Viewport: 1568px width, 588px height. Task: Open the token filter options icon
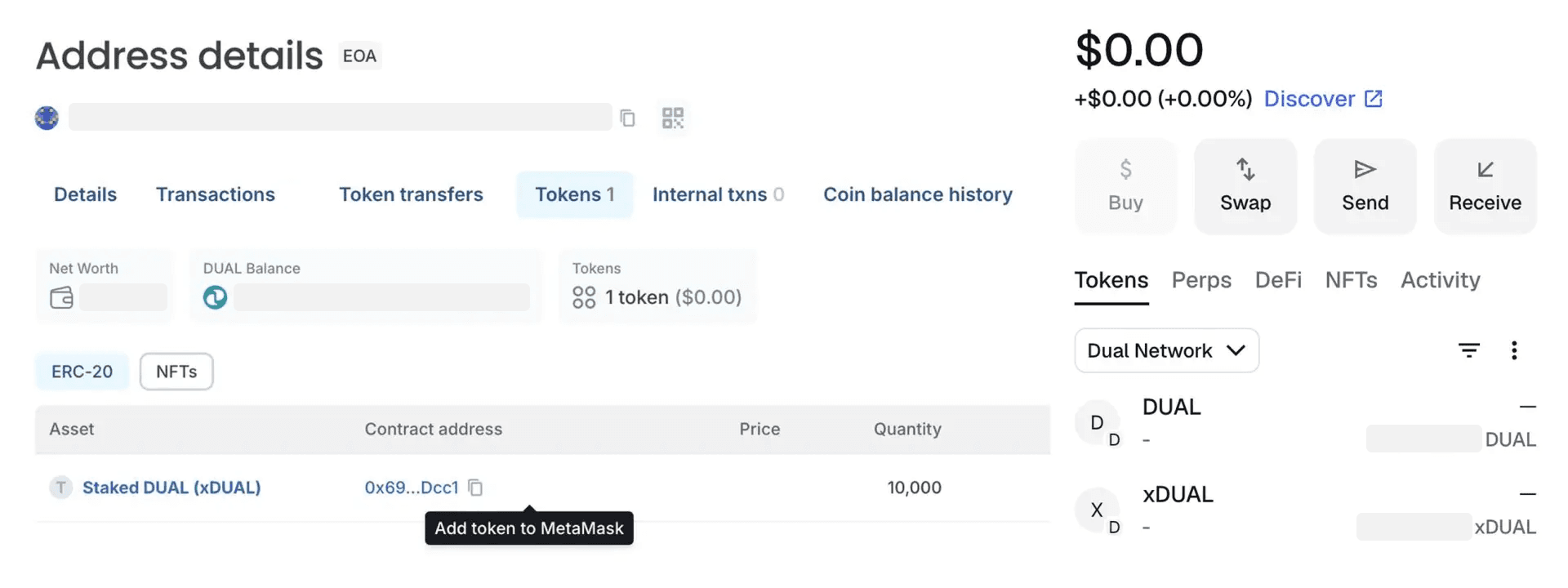[1469, 350]
